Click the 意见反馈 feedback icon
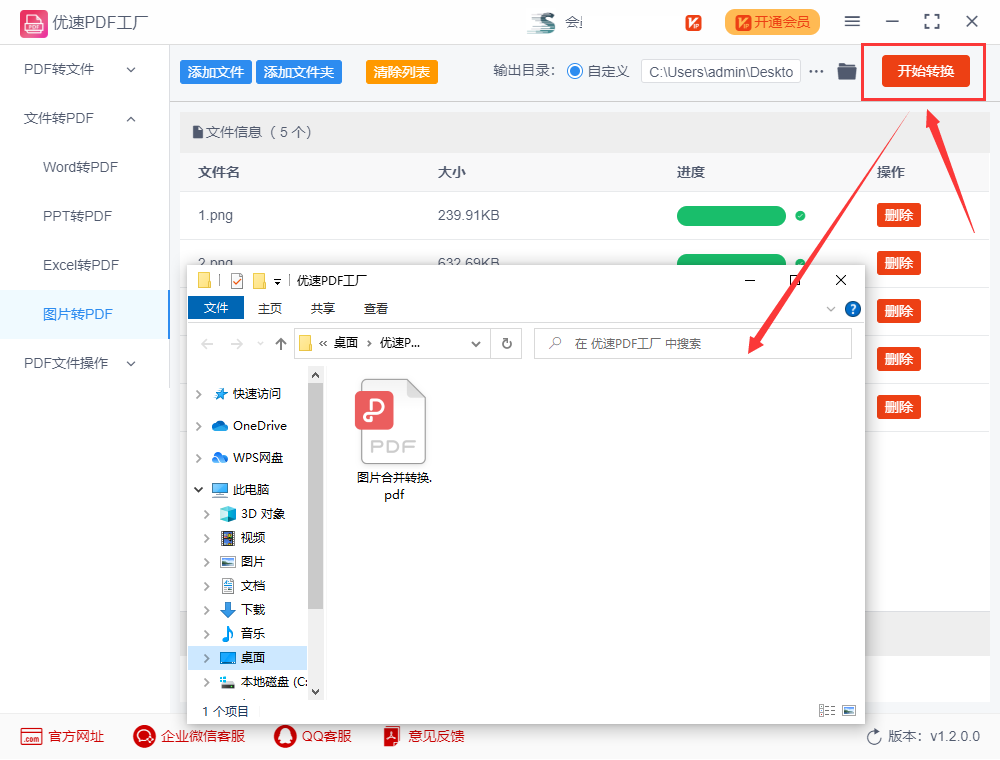The width and height of the screenshot is (1000, 760). click(392, 737)
